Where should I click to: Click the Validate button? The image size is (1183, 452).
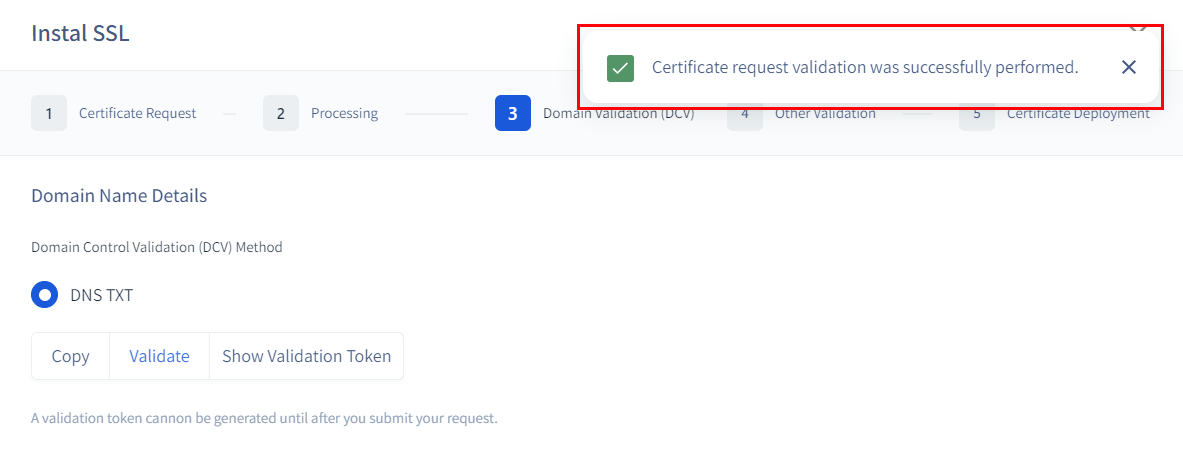[x=159, y=356]
